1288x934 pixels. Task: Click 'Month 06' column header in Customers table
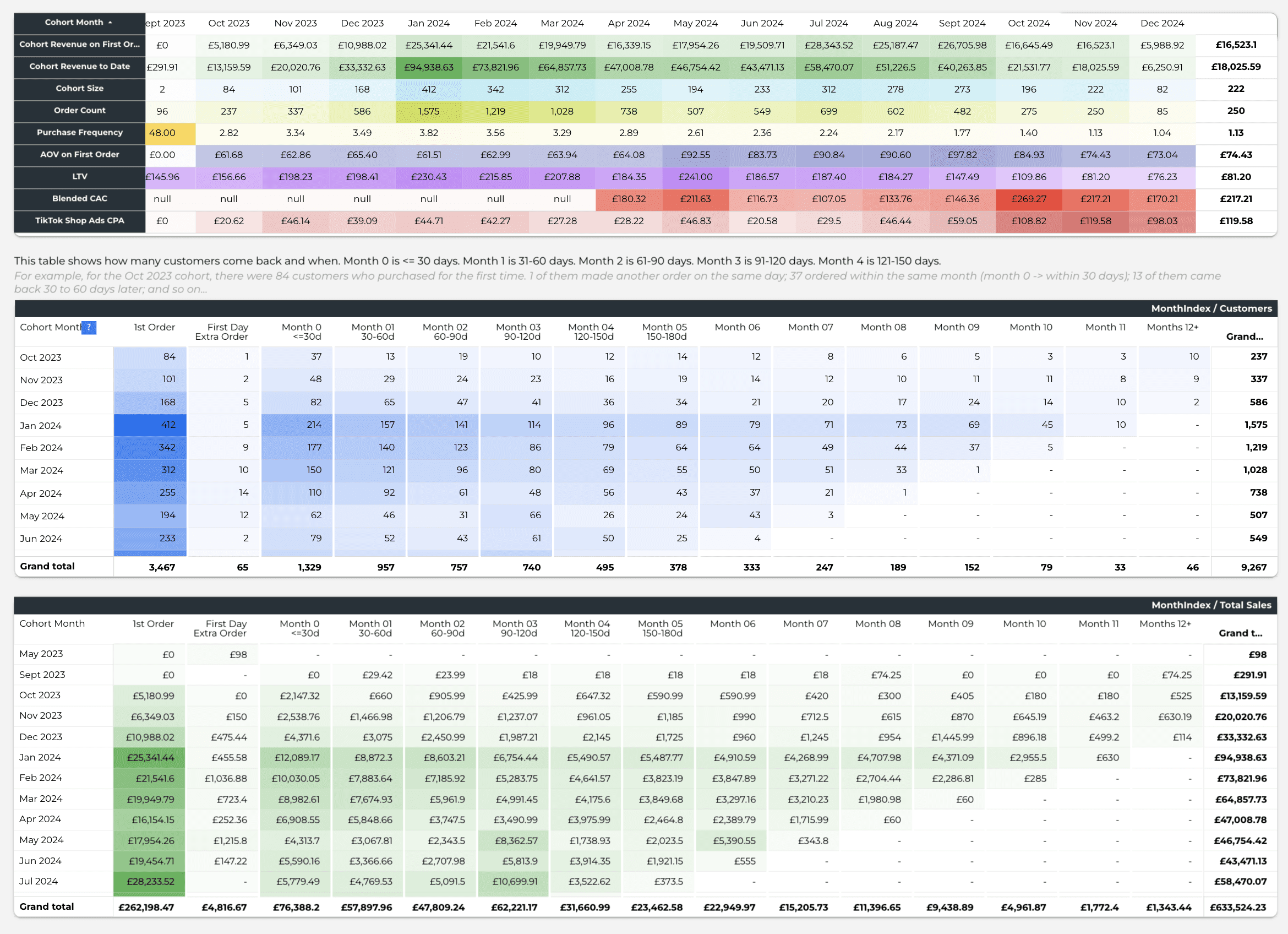coord(737,327)
